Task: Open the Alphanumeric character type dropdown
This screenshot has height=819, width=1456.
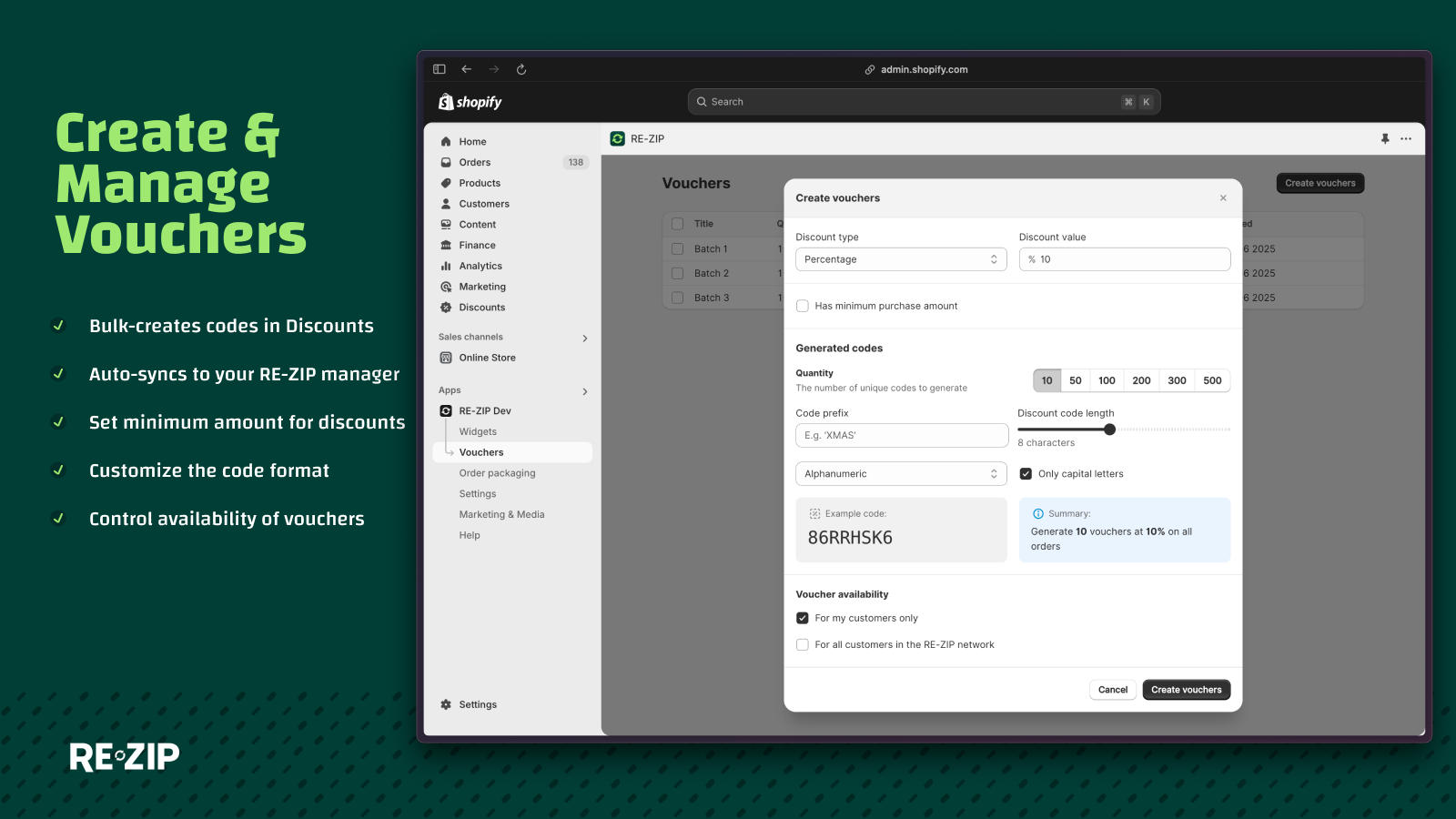Action: [x=901, y=473]
